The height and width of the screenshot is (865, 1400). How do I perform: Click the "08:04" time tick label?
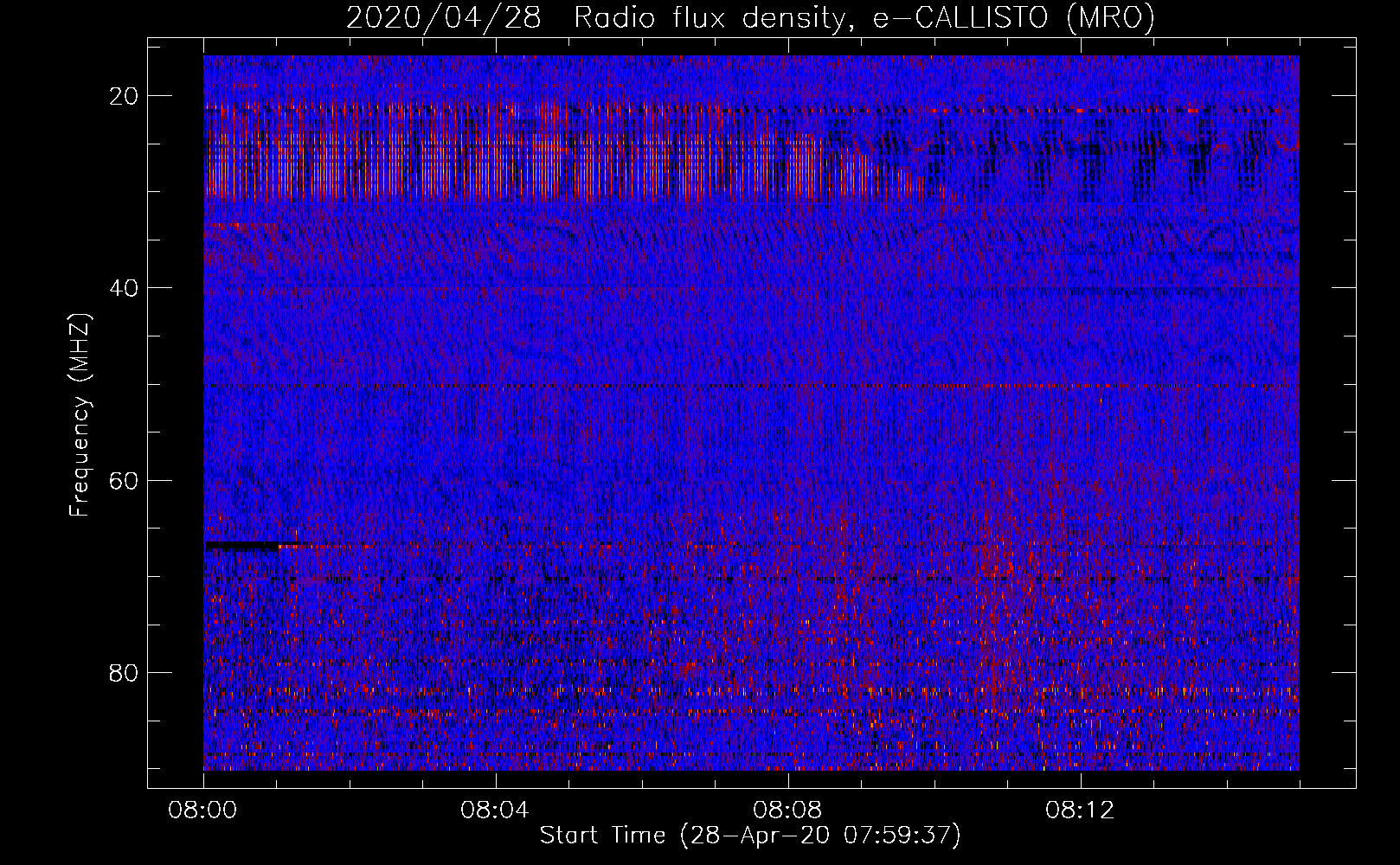pos(496,811)
